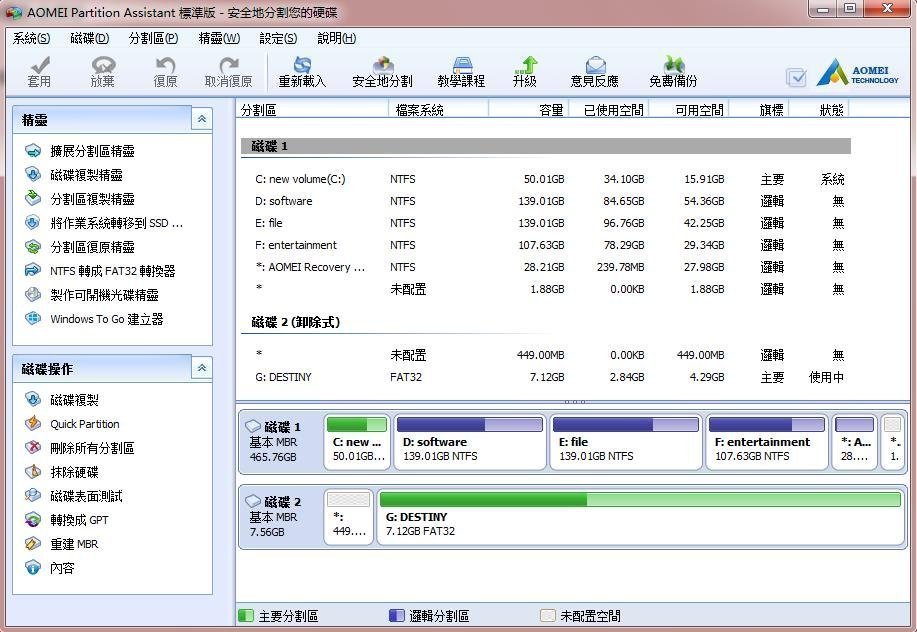Select the E: file partition row
Screen dimensions: 917x632
pyautogui.click(x=546, y=223)
